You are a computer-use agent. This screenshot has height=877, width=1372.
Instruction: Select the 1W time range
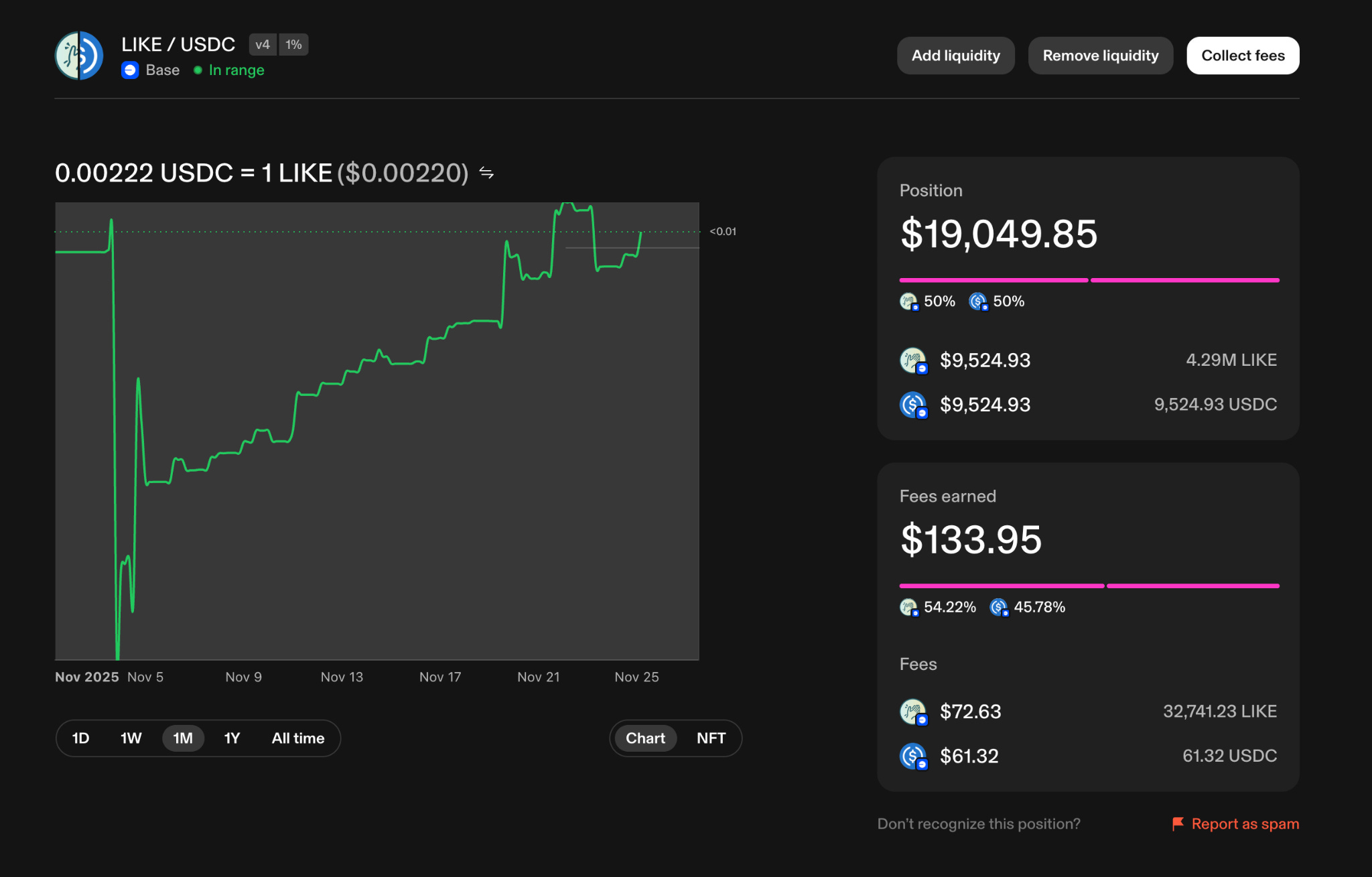[x=131, y=738]
